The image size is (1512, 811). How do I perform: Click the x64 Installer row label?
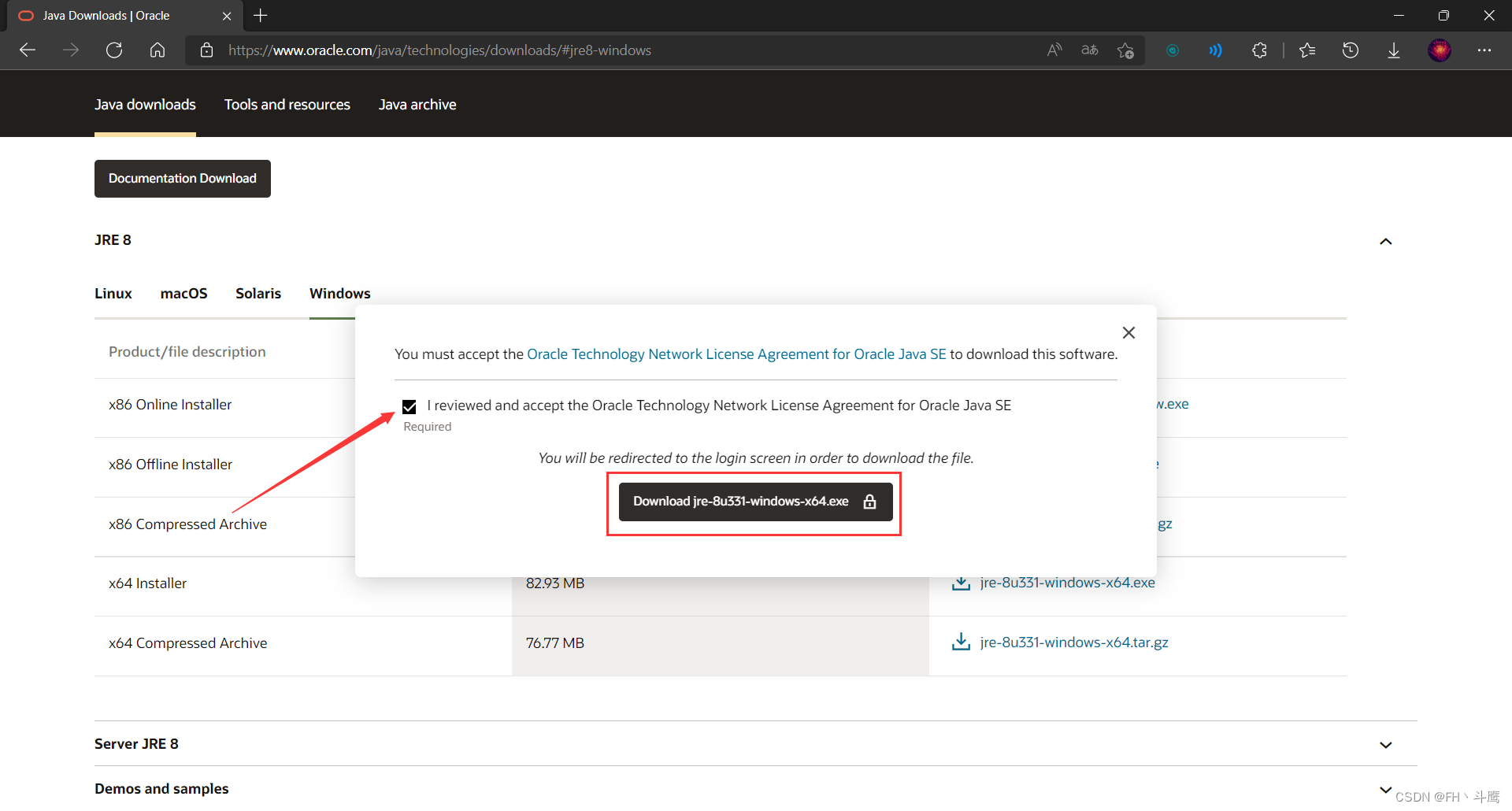(147, 583)
